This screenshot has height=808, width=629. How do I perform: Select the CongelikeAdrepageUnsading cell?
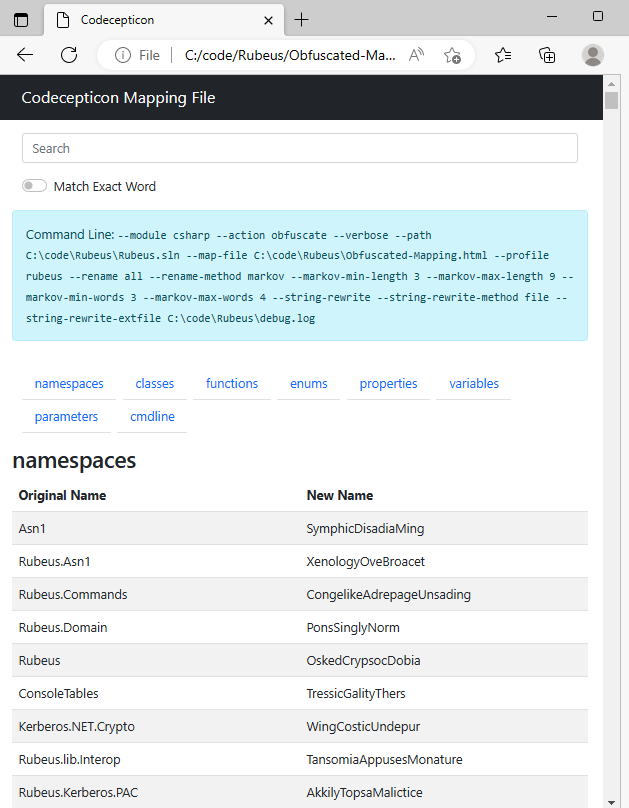(444, 595)
